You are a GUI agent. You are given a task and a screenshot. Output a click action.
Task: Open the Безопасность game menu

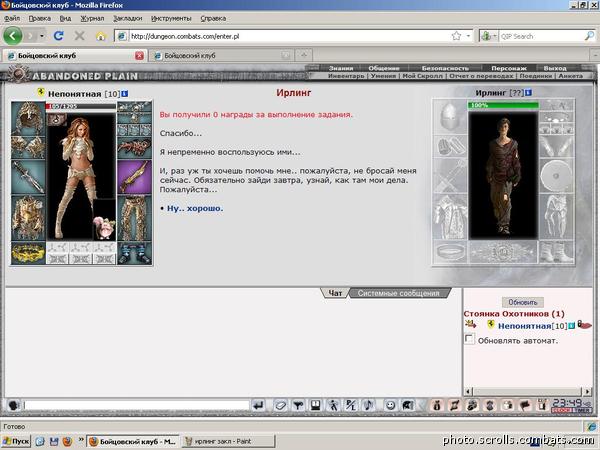tap(445, 68)
